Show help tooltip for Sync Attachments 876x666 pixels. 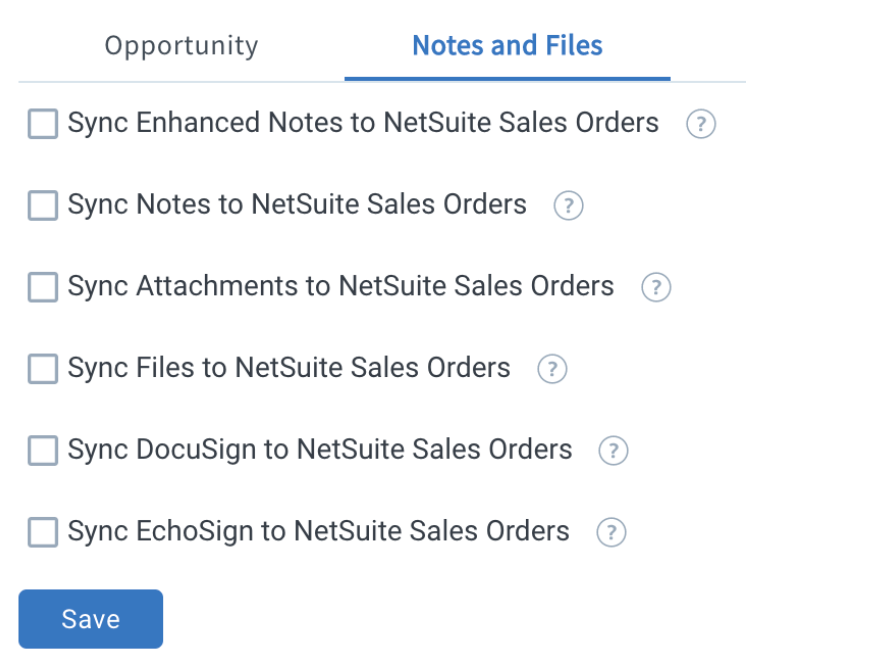[656, 287]
